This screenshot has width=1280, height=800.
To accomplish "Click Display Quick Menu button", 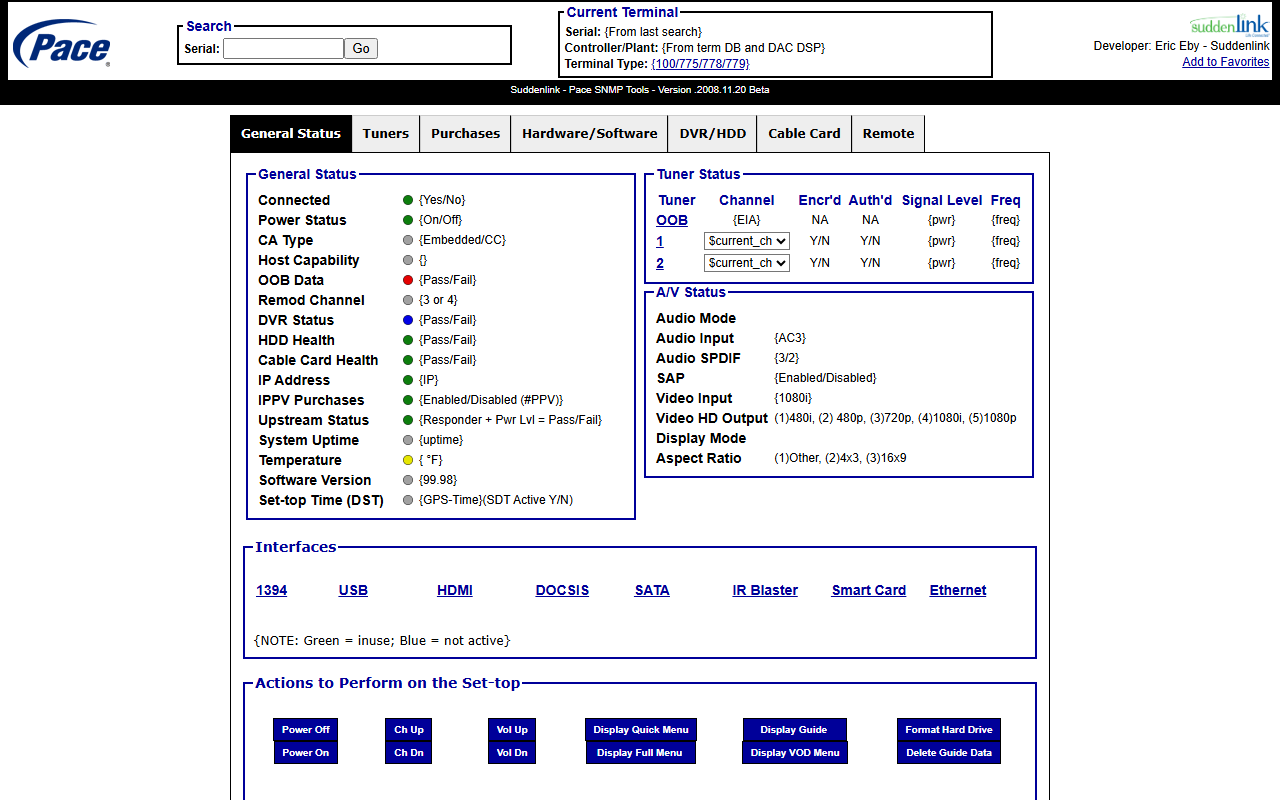I will pyautogui.click(x=641, y=730).
